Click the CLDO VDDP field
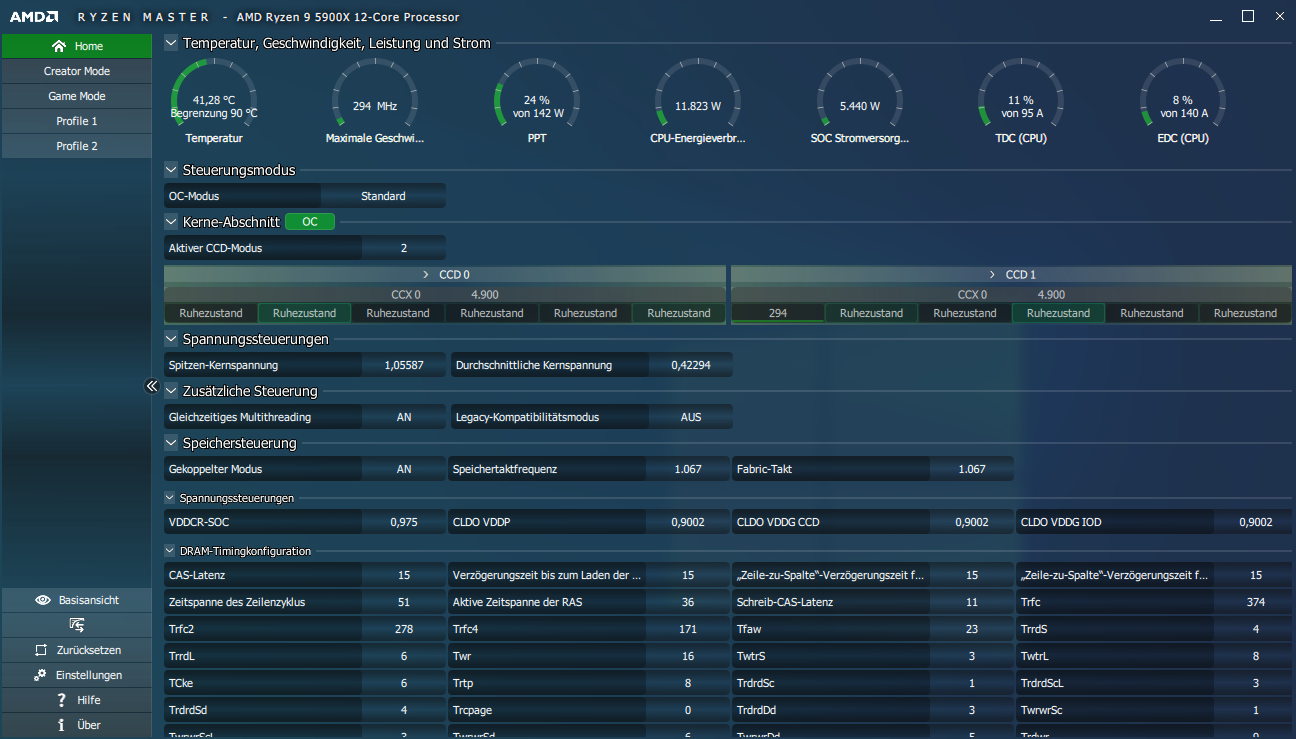This screenshot has width=1296, height=739. (x=589, y=522)
